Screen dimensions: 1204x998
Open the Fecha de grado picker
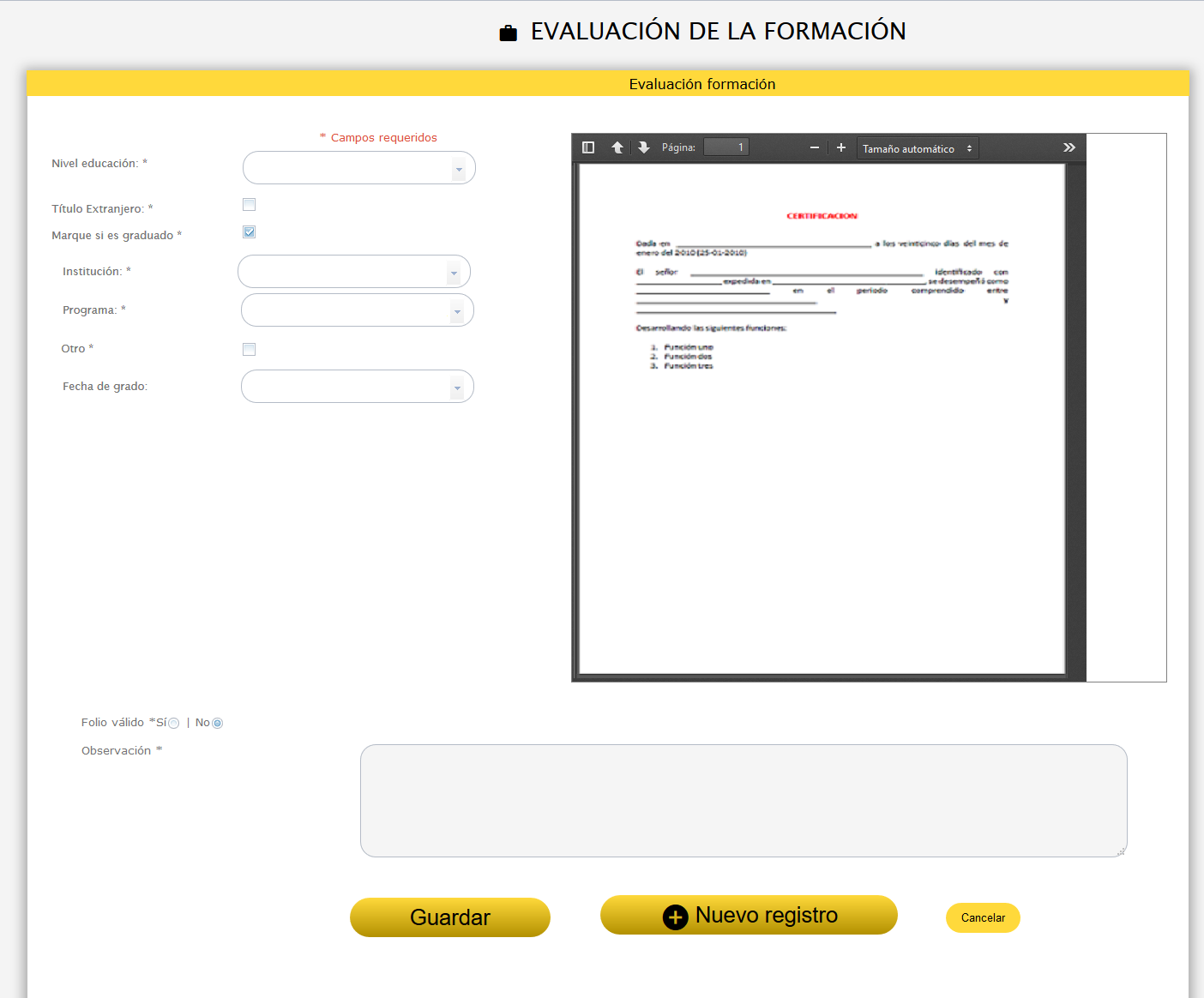(457, 388)
